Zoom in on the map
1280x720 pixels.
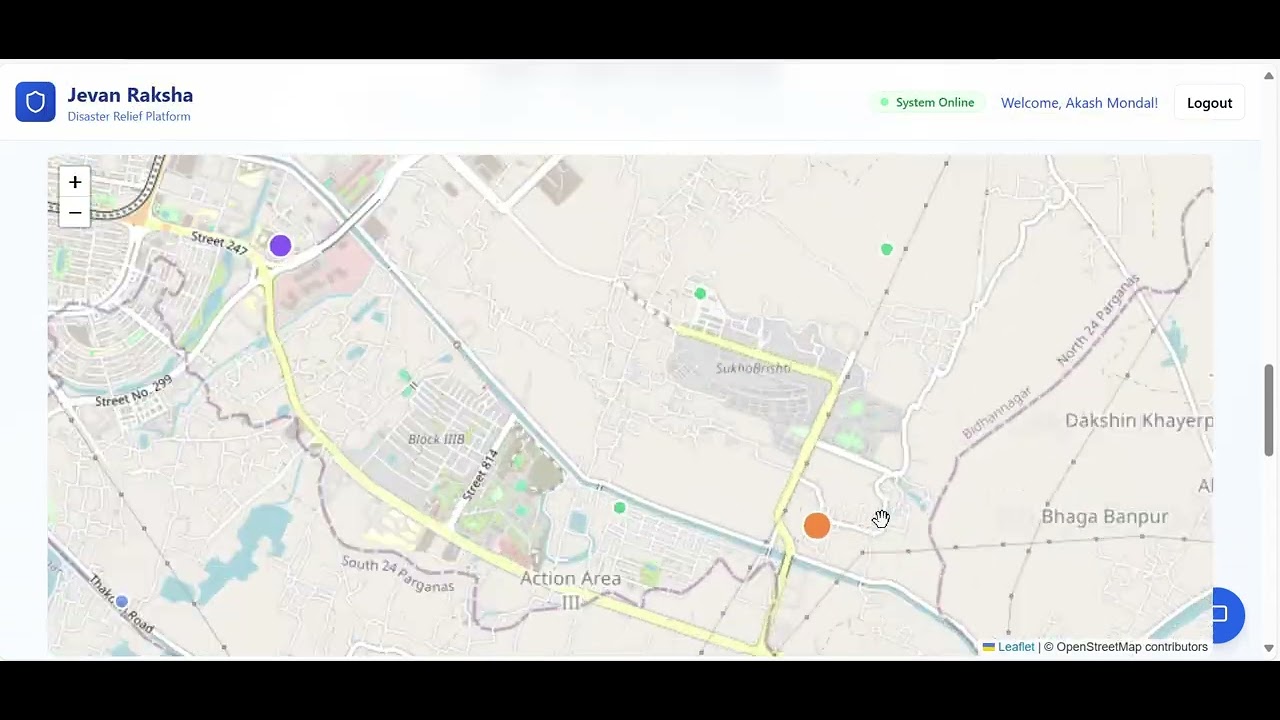[x=75, y=182]
